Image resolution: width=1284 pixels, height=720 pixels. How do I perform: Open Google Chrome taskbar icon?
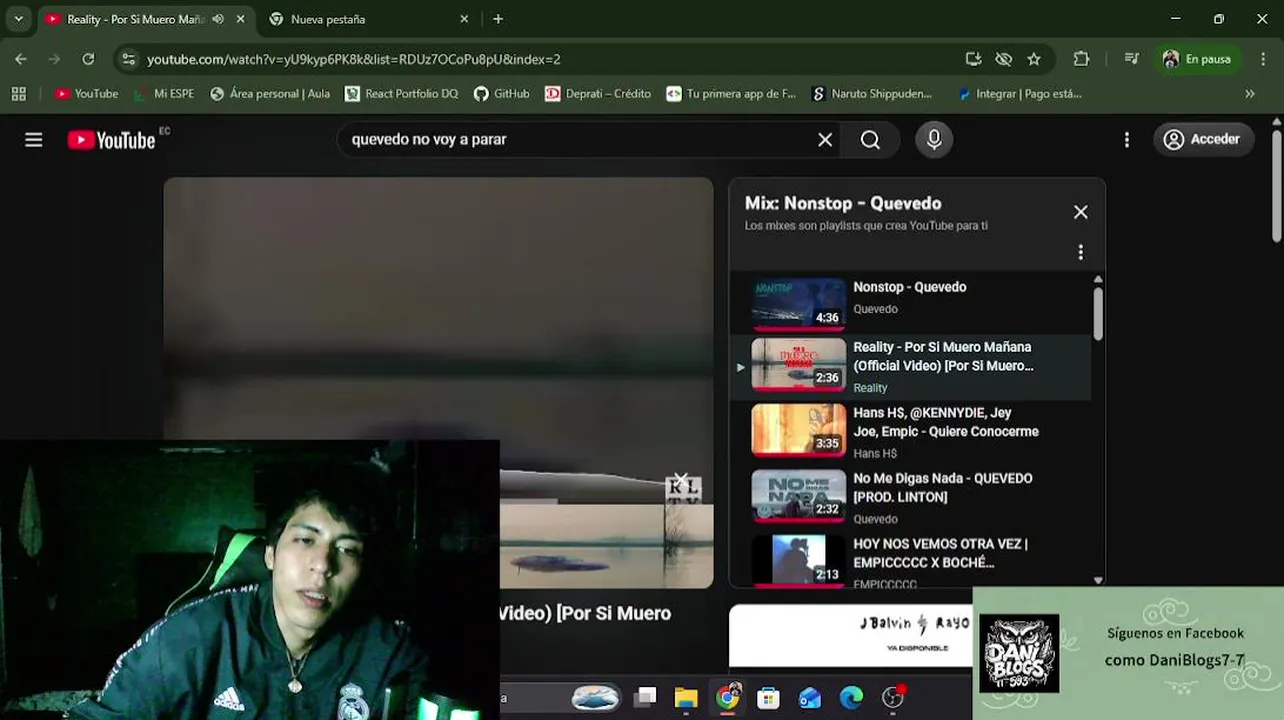[x=728, y=697]
